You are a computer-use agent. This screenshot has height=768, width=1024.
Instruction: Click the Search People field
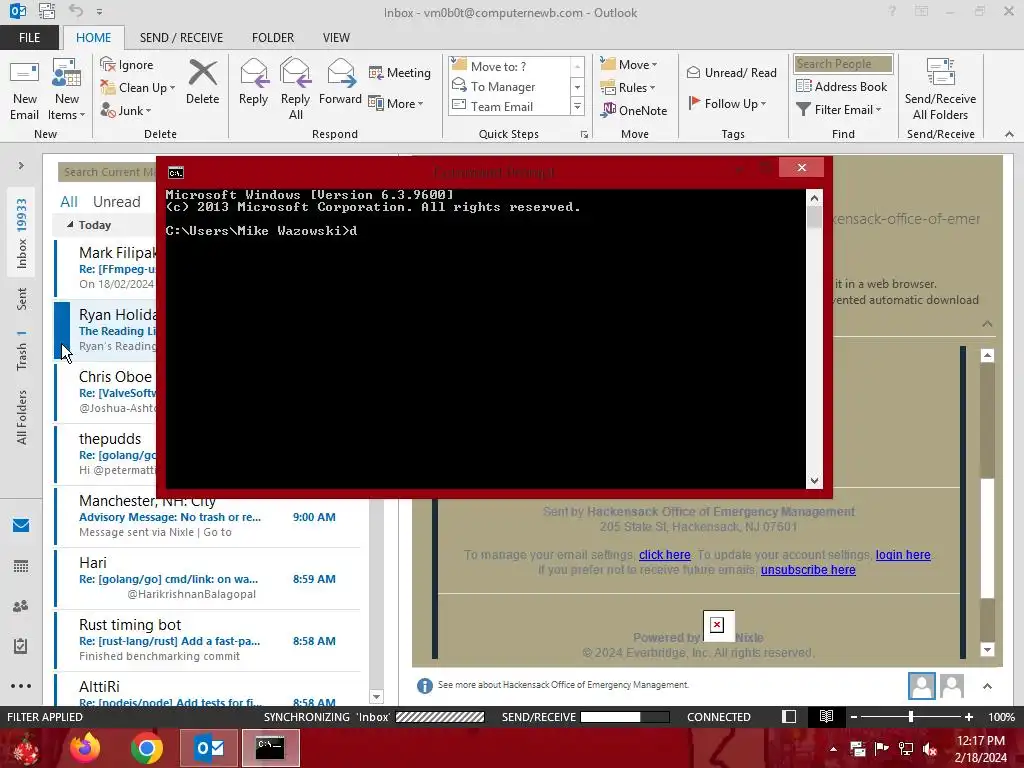(843, 63)
